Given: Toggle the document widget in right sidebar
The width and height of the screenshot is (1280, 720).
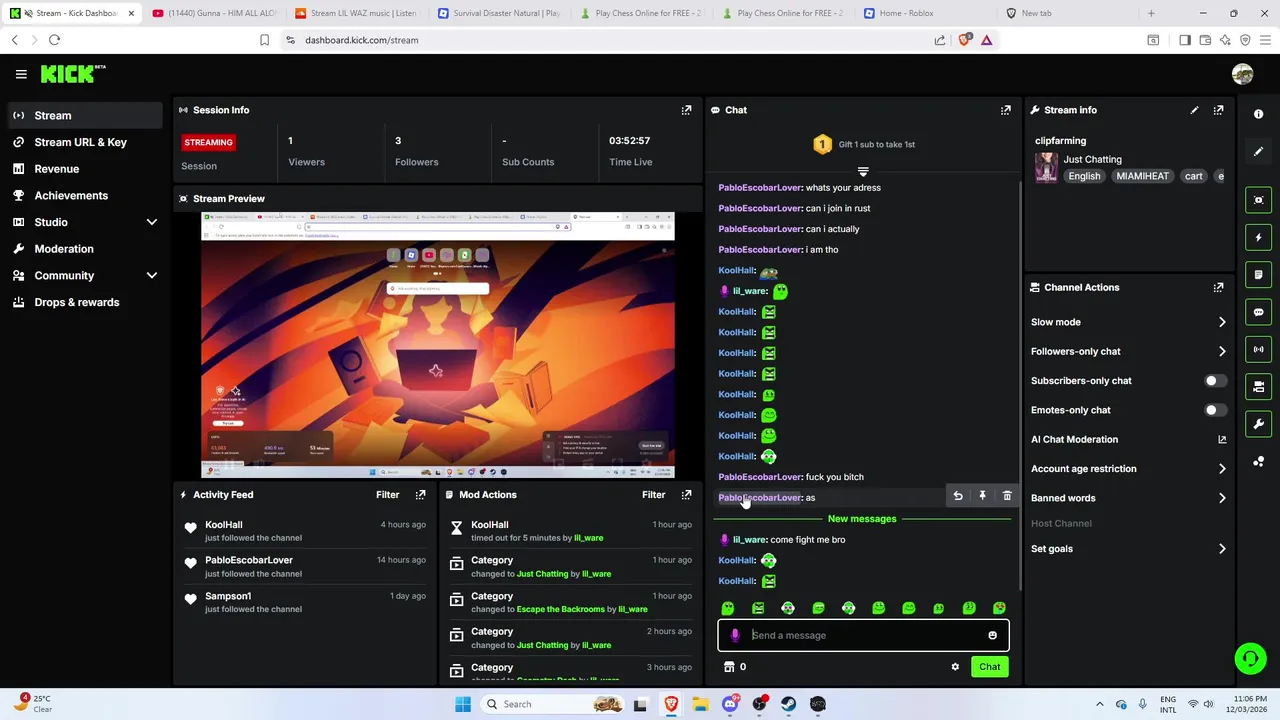Looking at the screenshot, I should coord(1258,274).
